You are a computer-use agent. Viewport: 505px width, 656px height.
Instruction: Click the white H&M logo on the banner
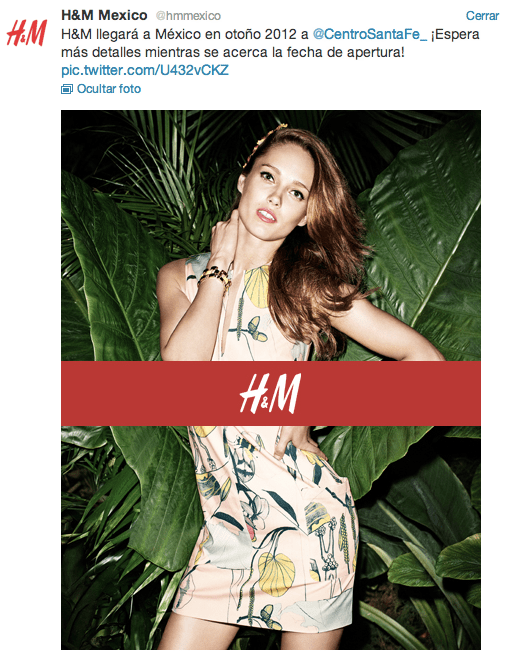270,394
